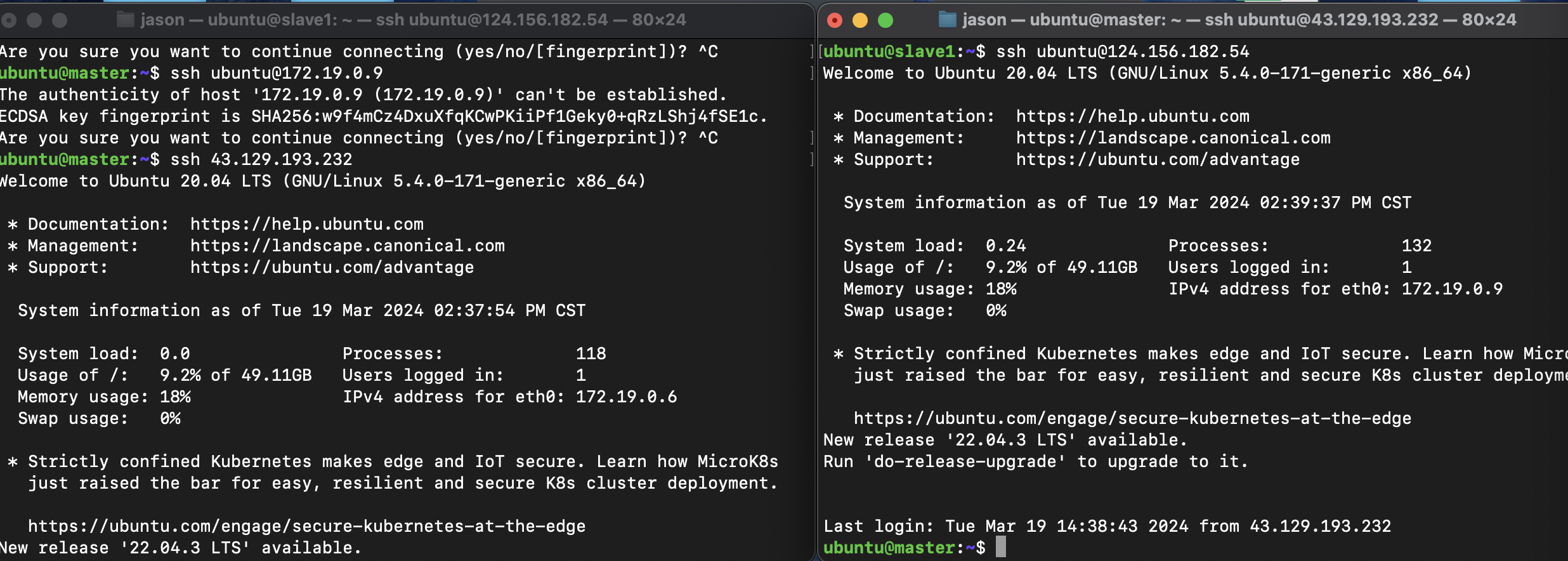1568x561 pixels.
Task: Click the "Run 'do-release-upgrade'" line
Action: coord(1035,461)
